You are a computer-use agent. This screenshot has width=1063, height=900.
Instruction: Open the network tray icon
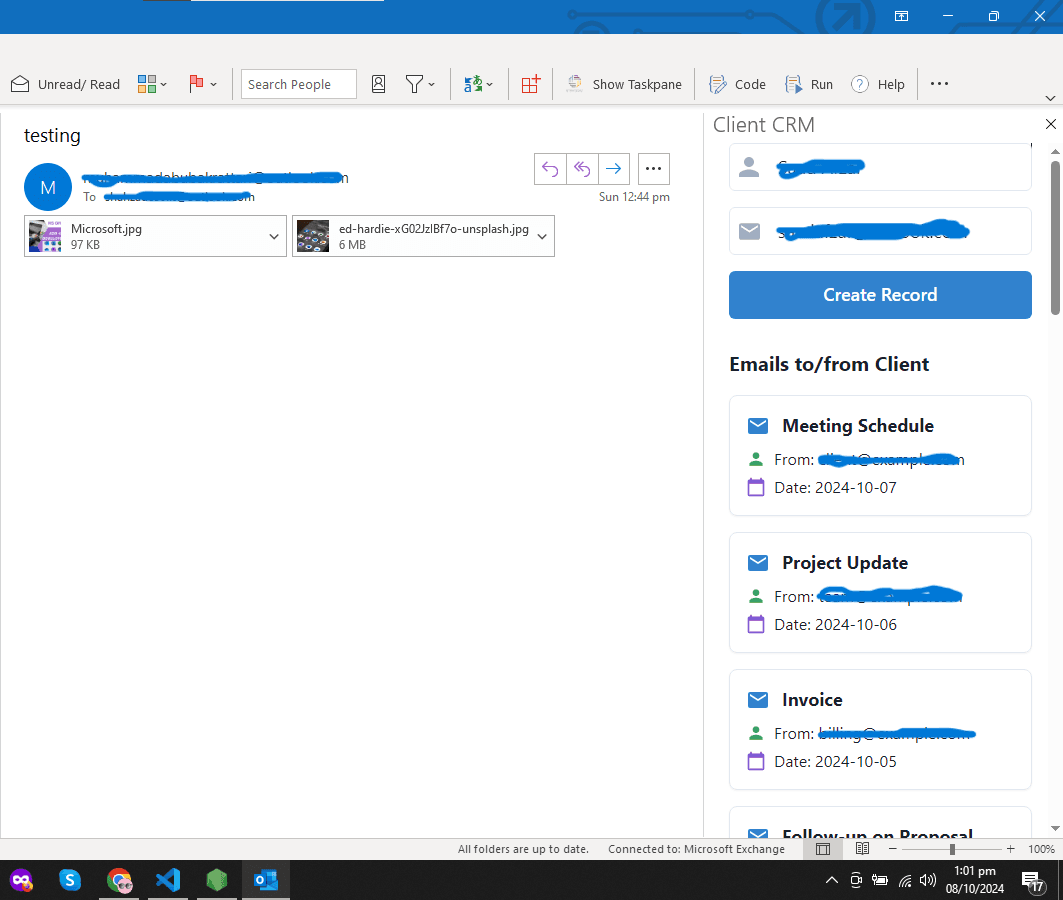coord(905,880)
